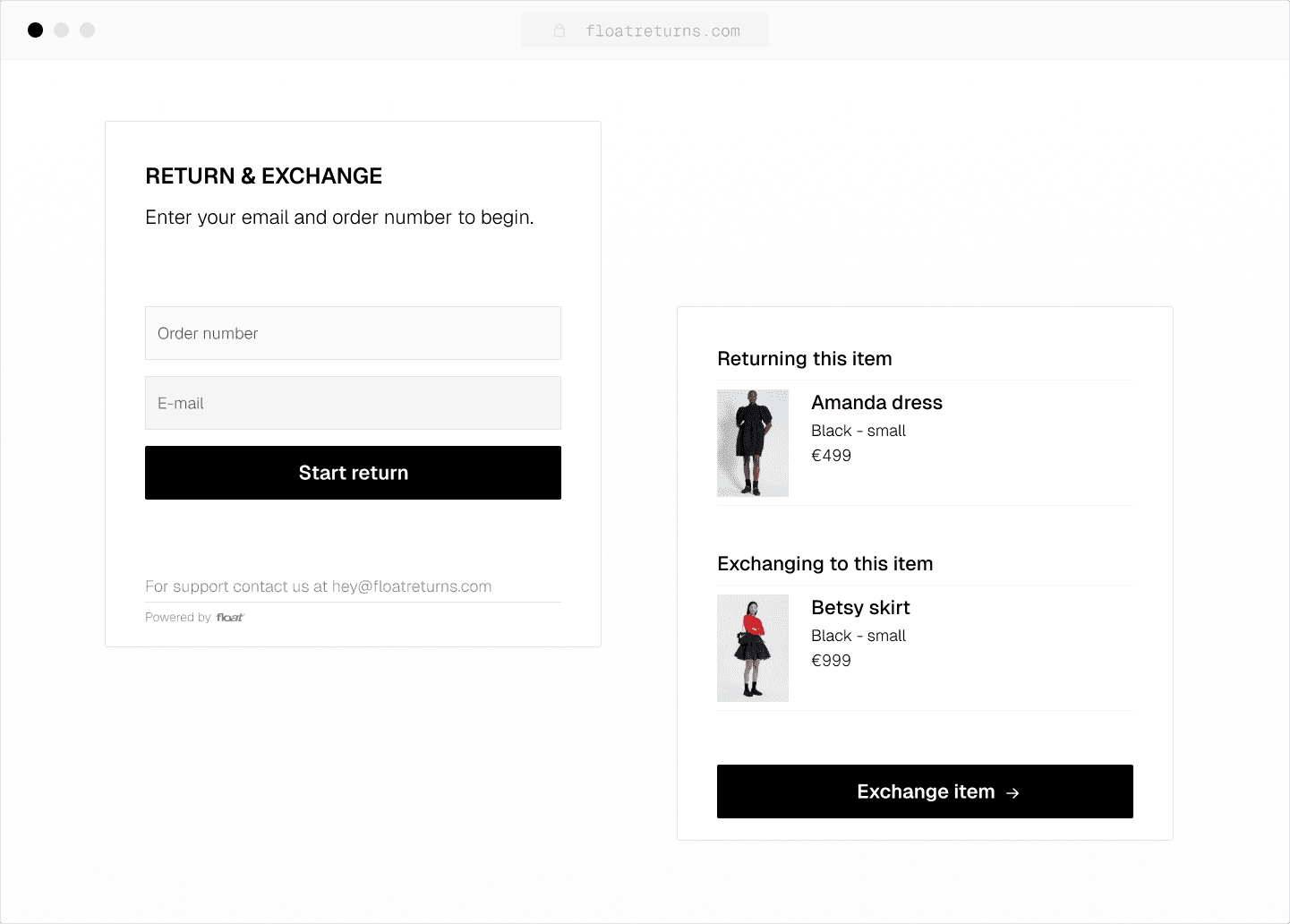Click the second gray window dot
Screen dimensions: 1290x924
pos(62,30)
